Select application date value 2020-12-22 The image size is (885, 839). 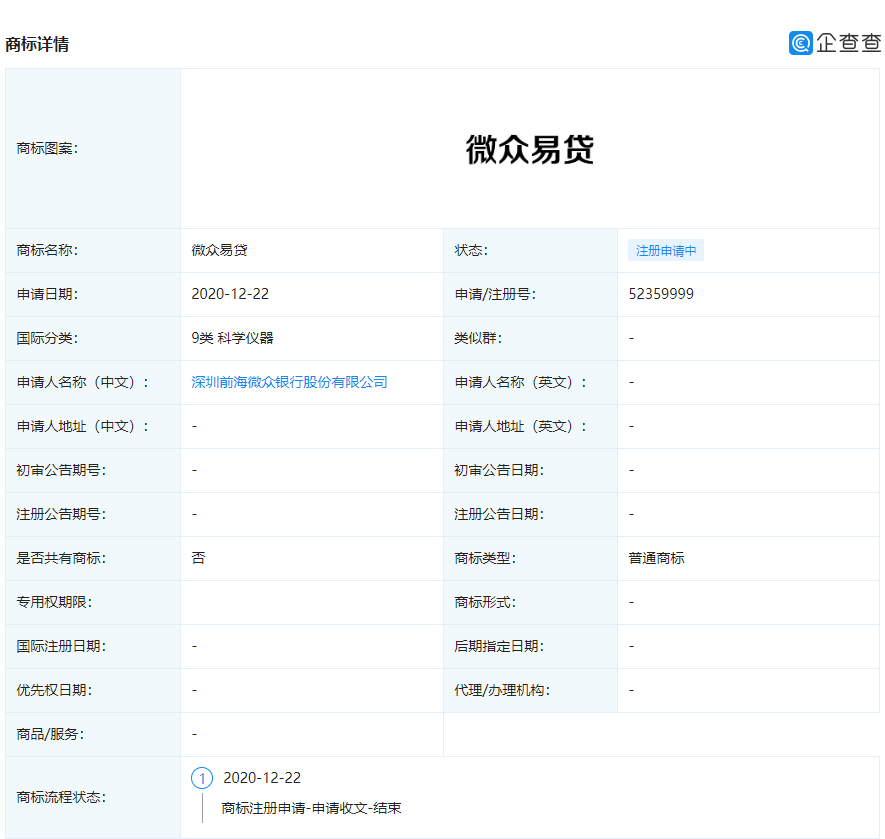coord(230,294)
